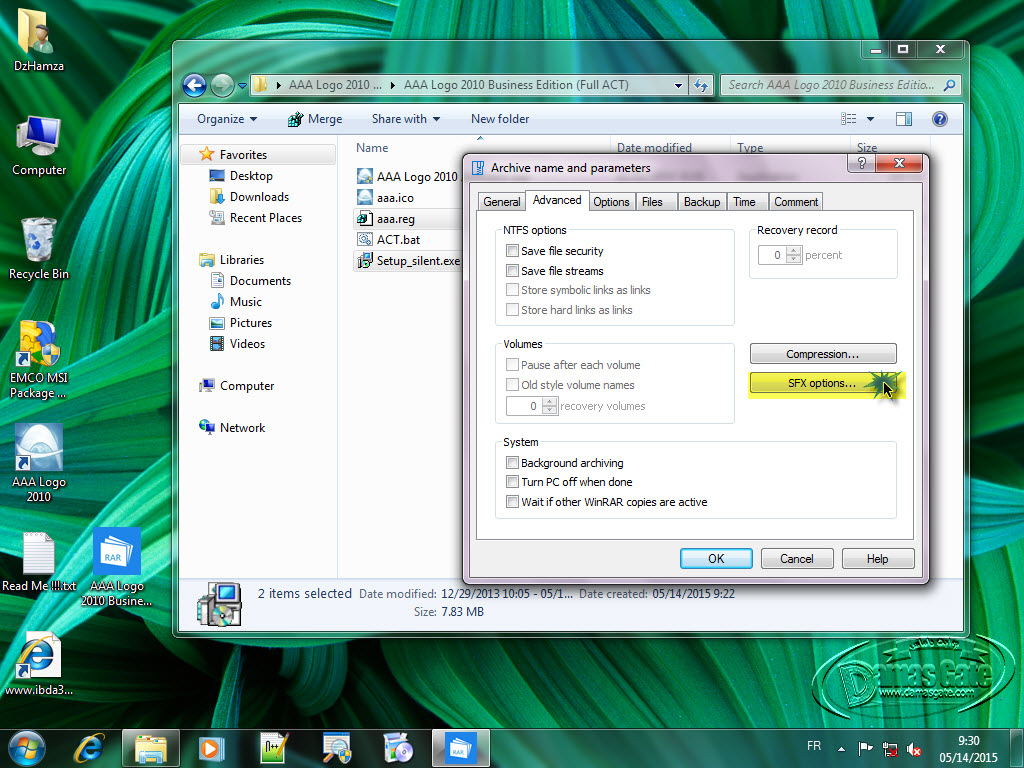Toggle Store symbolic links as links
The width and height of the screenshot is (1024, 768).
pos(512,290)
